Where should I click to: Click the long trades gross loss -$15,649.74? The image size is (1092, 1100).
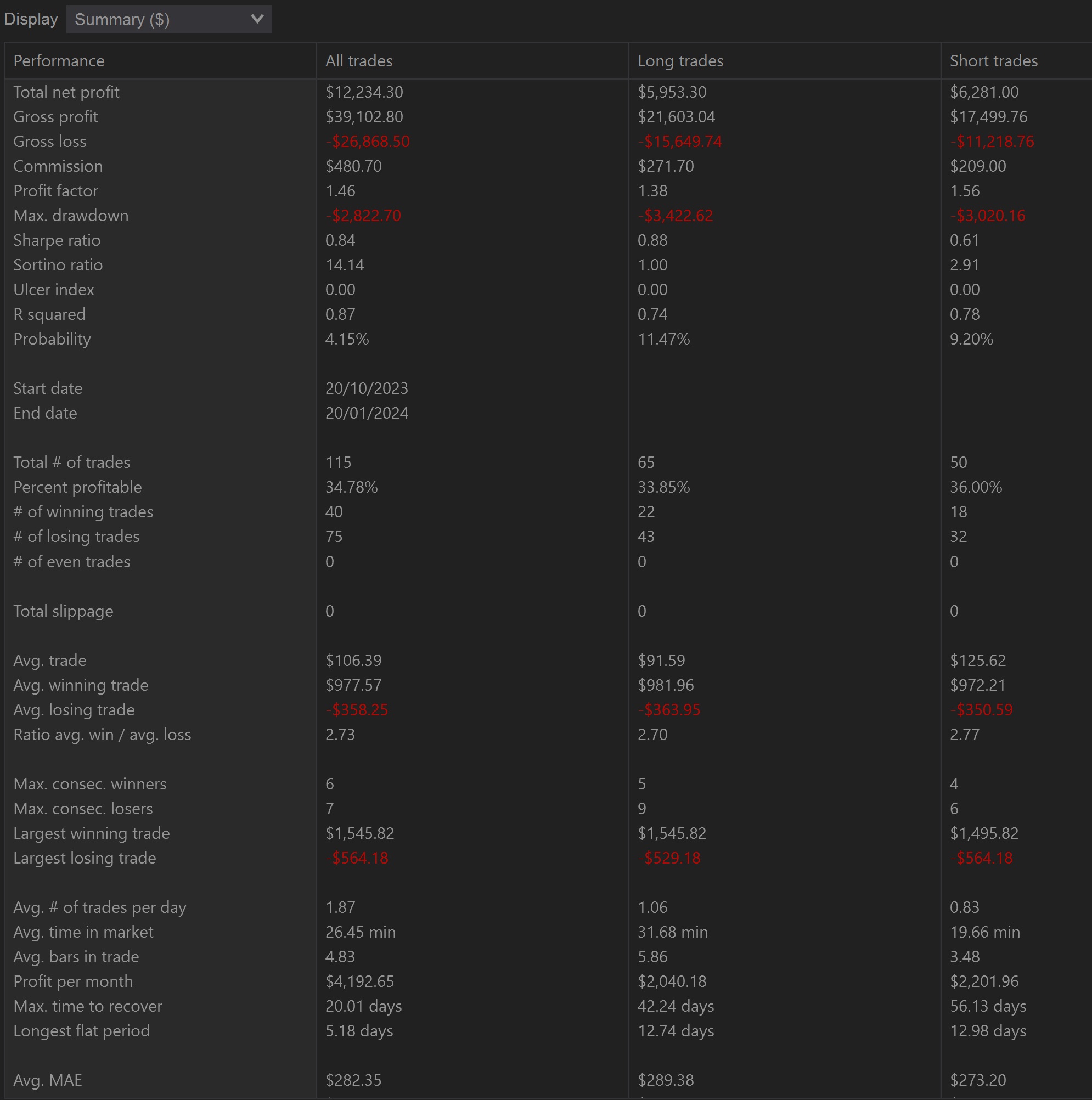click(x=680, y=142)
